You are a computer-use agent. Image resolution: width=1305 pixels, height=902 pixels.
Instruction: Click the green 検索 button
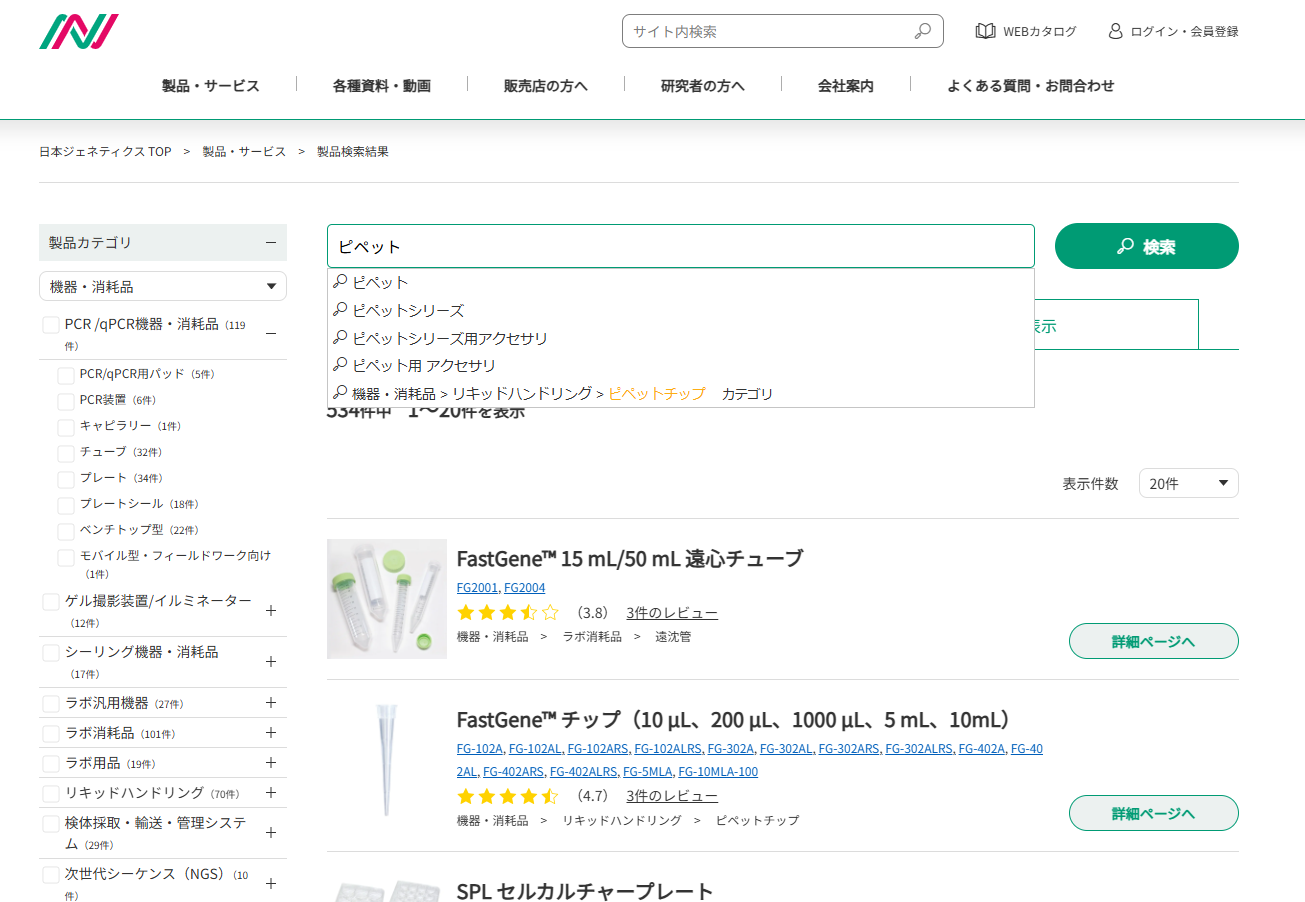(1147, 246)
